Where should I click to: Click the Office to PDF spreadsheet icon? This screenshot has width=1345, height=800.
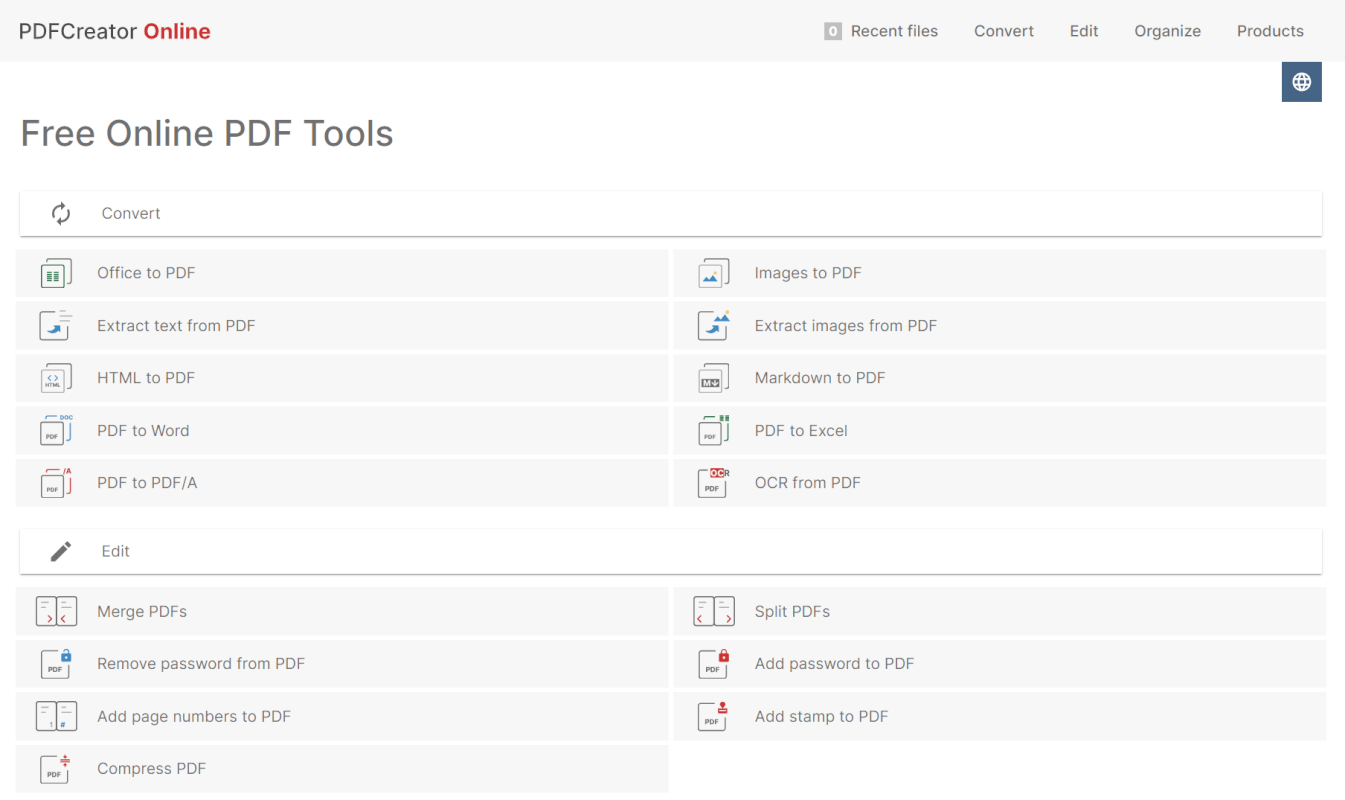point(56,273)
